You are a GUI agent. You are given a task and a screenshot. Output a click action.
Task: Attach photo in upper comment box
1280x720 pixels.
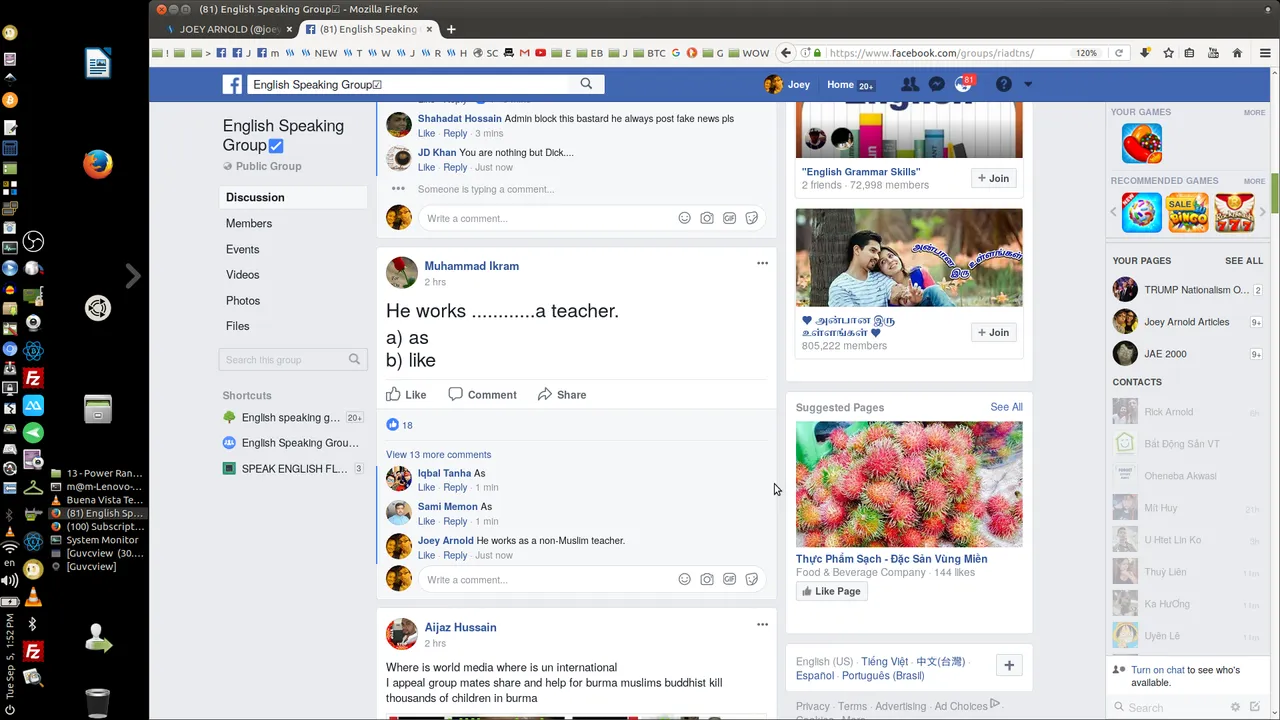click(707, 218)
